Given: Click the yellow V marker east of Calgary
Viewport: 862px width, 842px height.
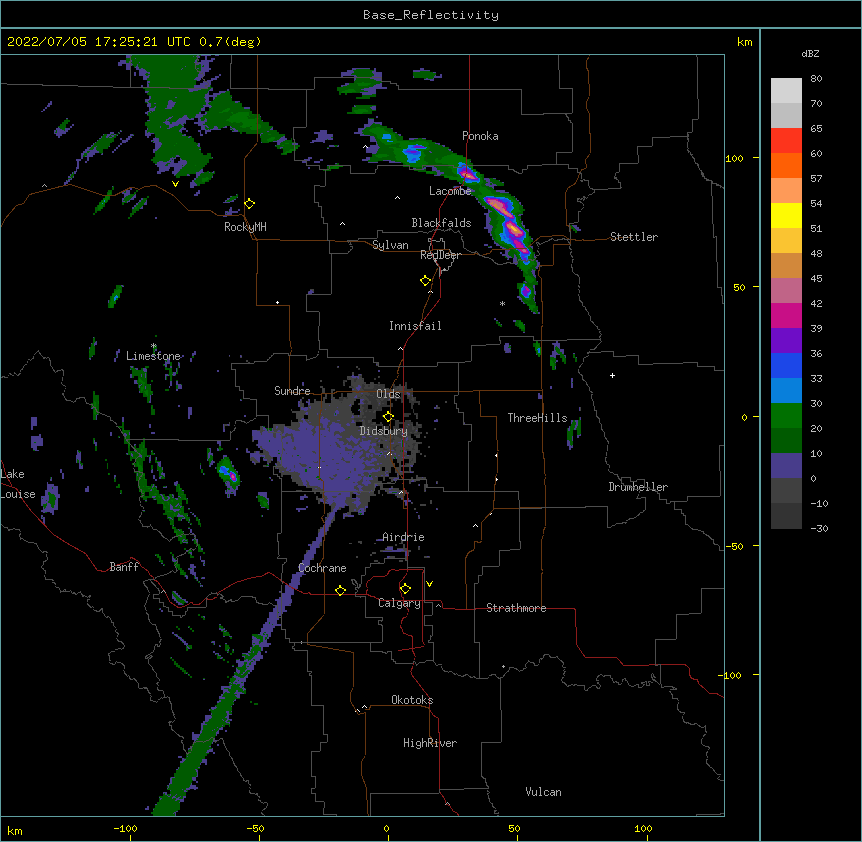Looking at the screenshot, I should pyautogui.click(x=429, y=584).
